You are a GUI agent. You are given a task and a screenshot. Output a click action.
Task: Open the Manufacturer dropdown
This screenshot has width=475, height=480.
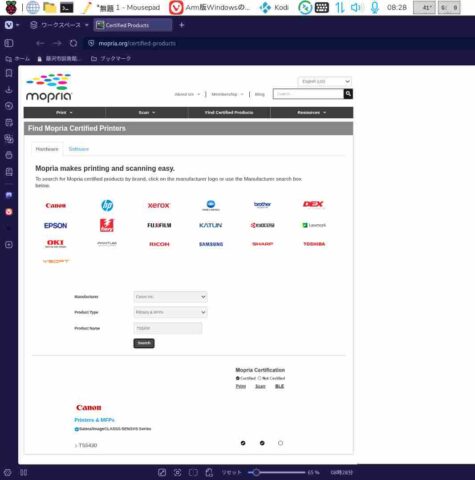170,297
